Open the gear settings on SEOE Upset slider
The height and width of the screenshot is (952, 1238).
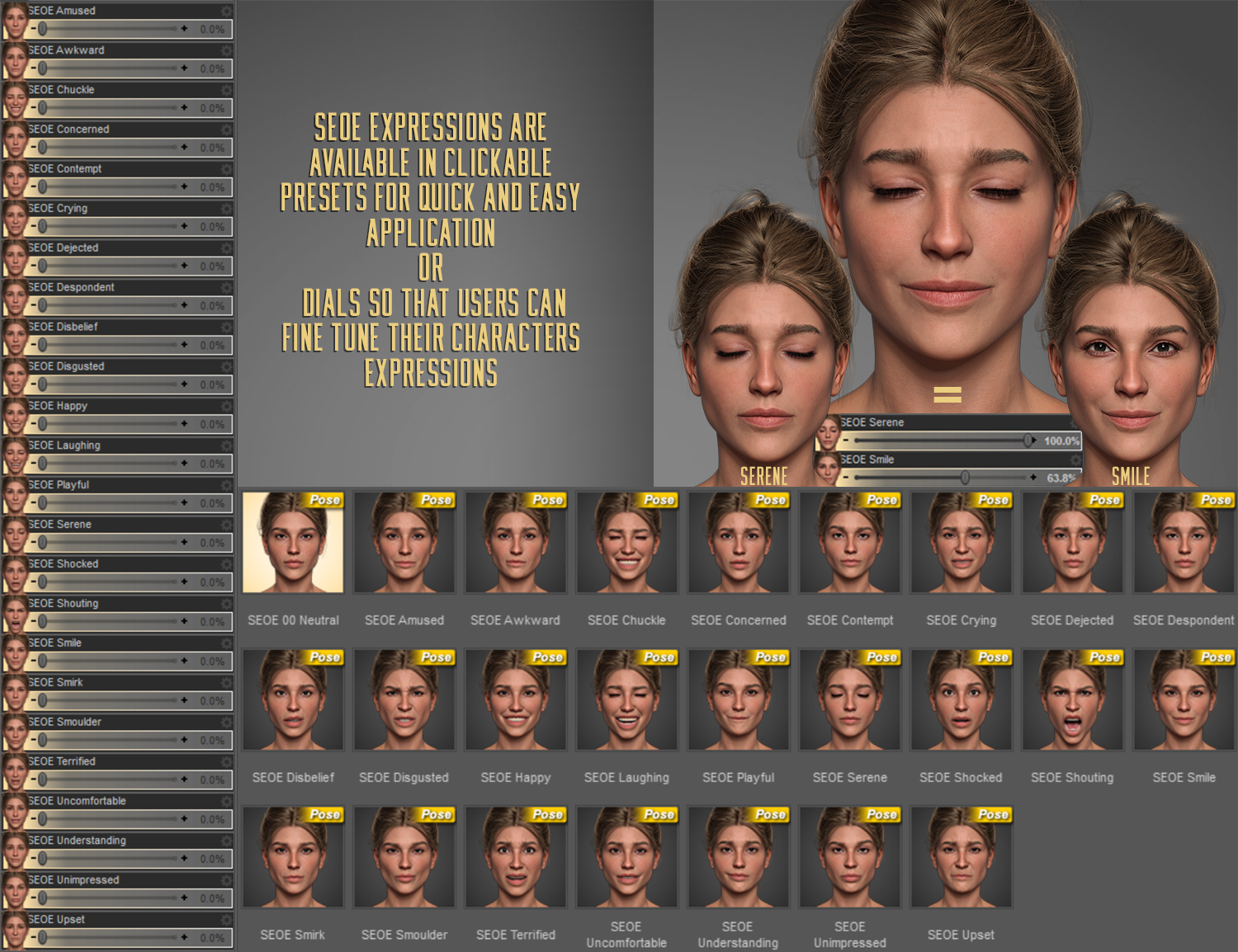click(x=224, y=918)
